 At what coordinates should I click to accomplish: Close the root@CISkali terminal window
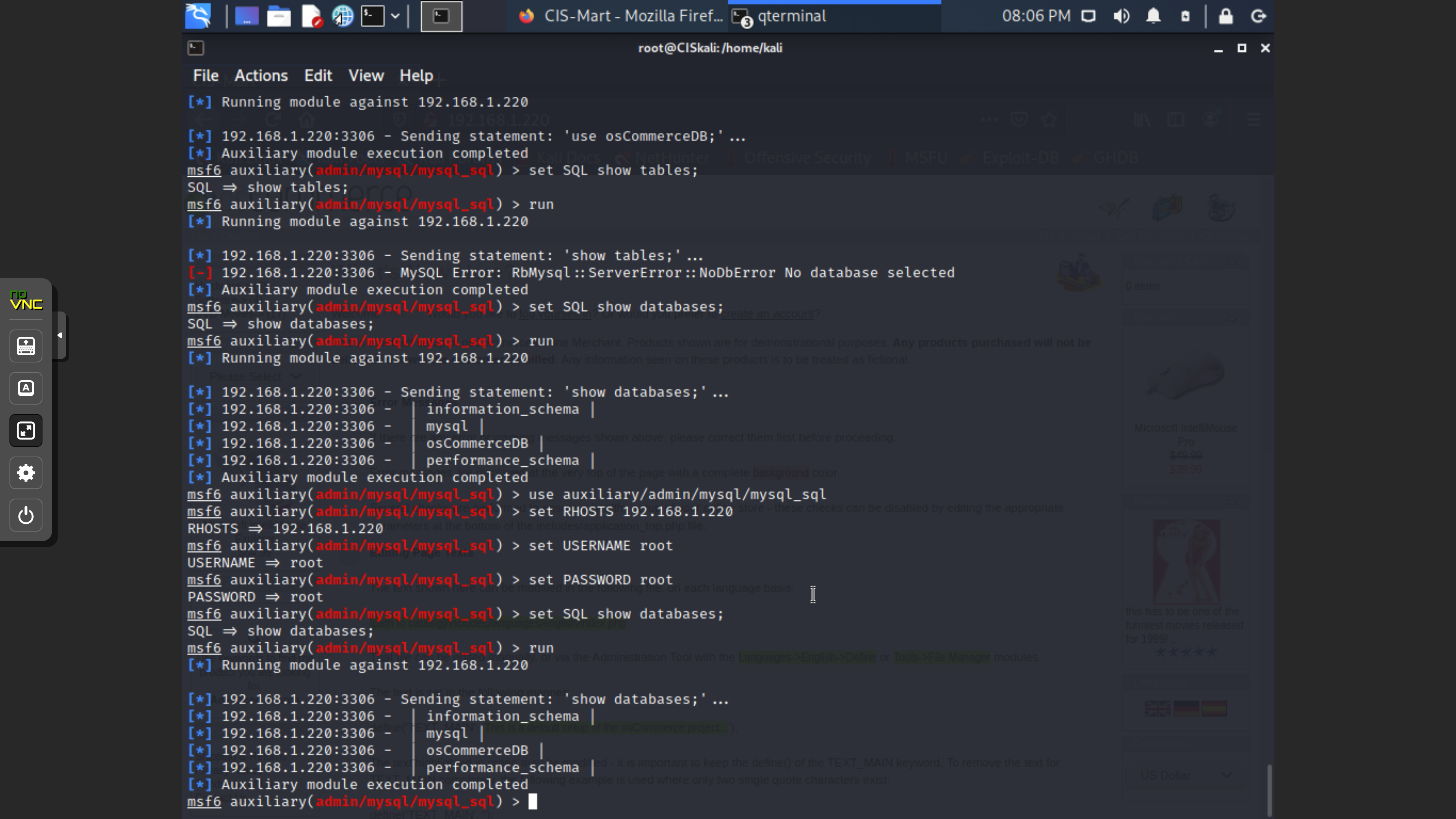pyautogui.click(x=1265, y=49)
